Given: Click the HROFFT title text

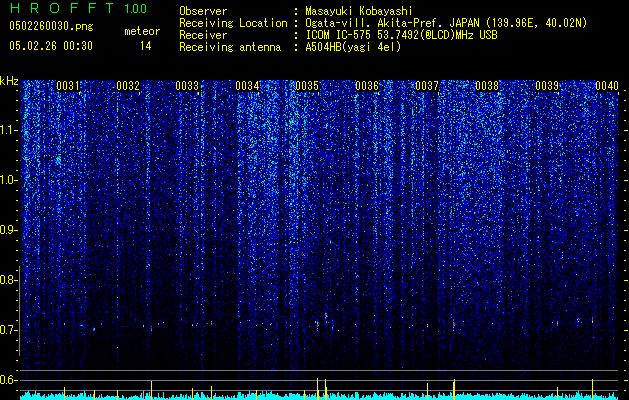Looking at the screenshot, I should click(x=63, y=8).
